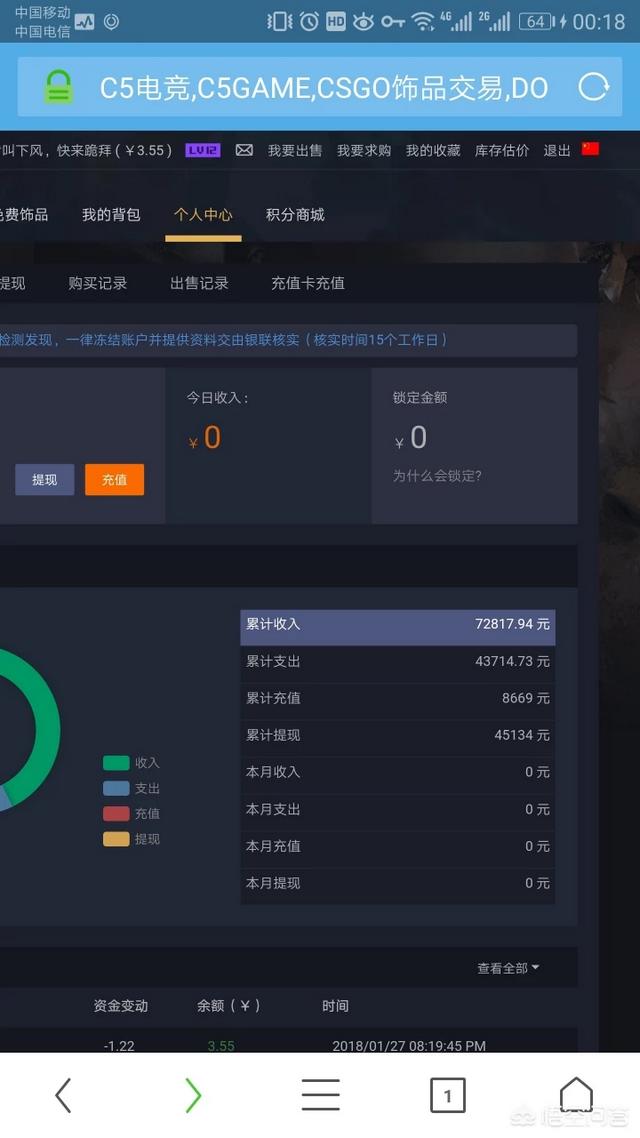This screenshot has height=1138, width=640.
Task: Click the 余额（￥） column header
Action: tap(229, 1006)
